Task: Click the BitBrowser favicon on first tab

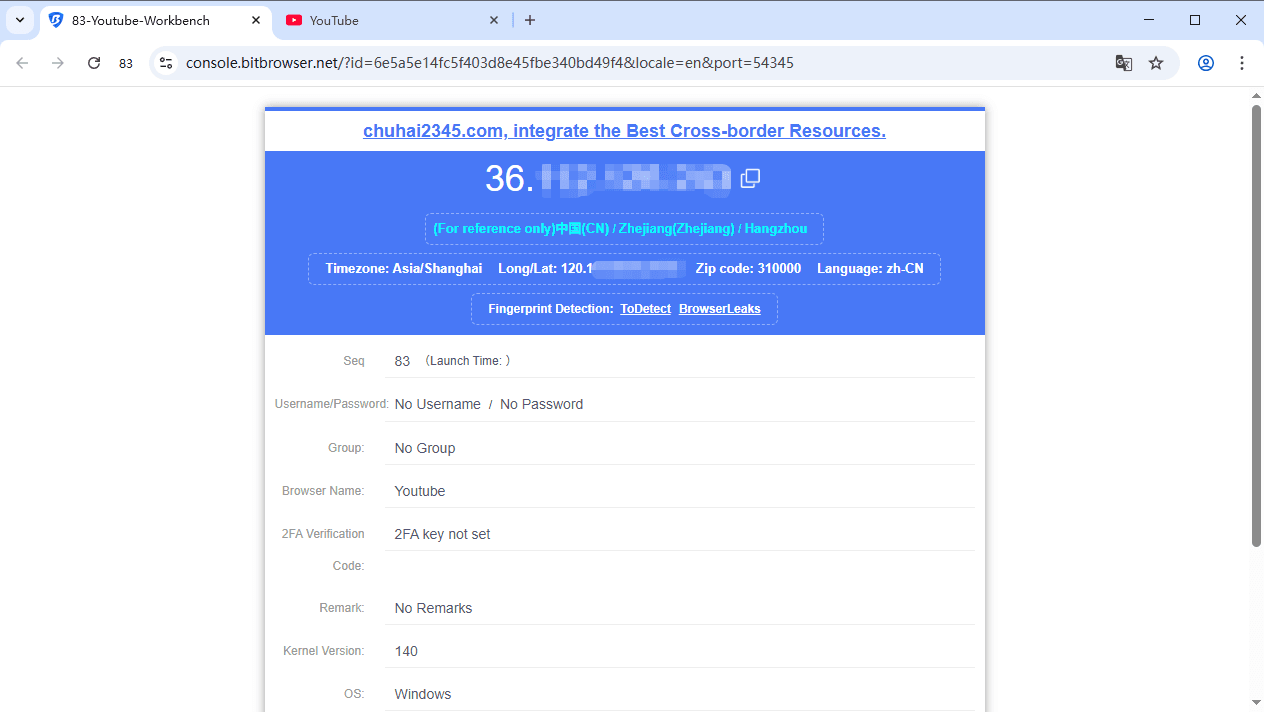Action: coord(56,20)
